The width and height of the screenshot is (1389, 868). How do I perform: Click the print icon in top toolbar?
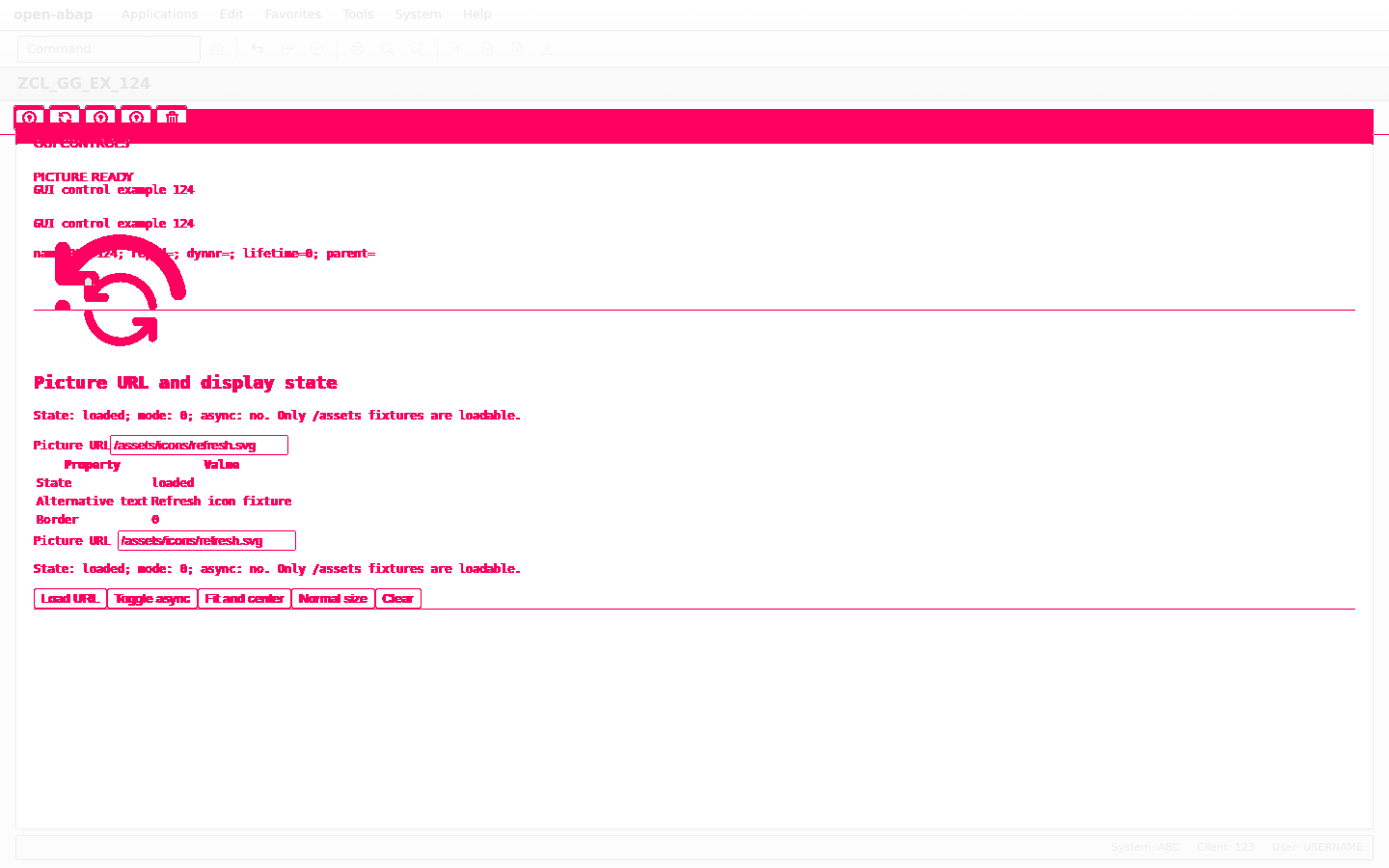tap(358, 49)
